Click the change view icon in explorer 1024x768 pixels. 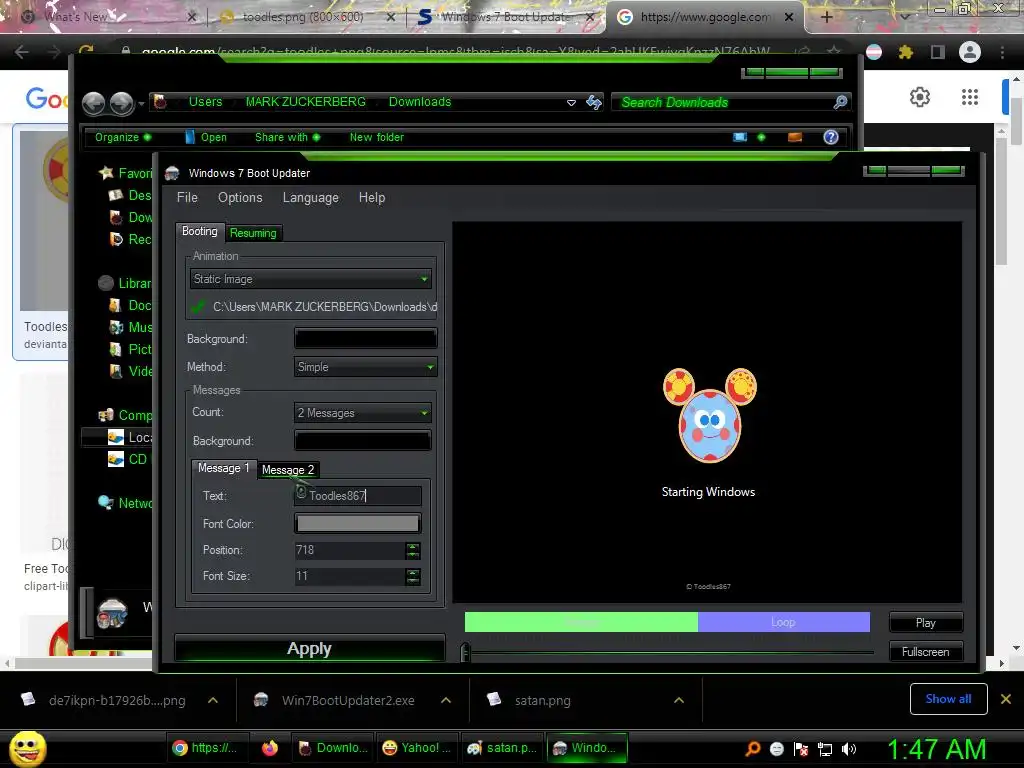pos(740,137)
